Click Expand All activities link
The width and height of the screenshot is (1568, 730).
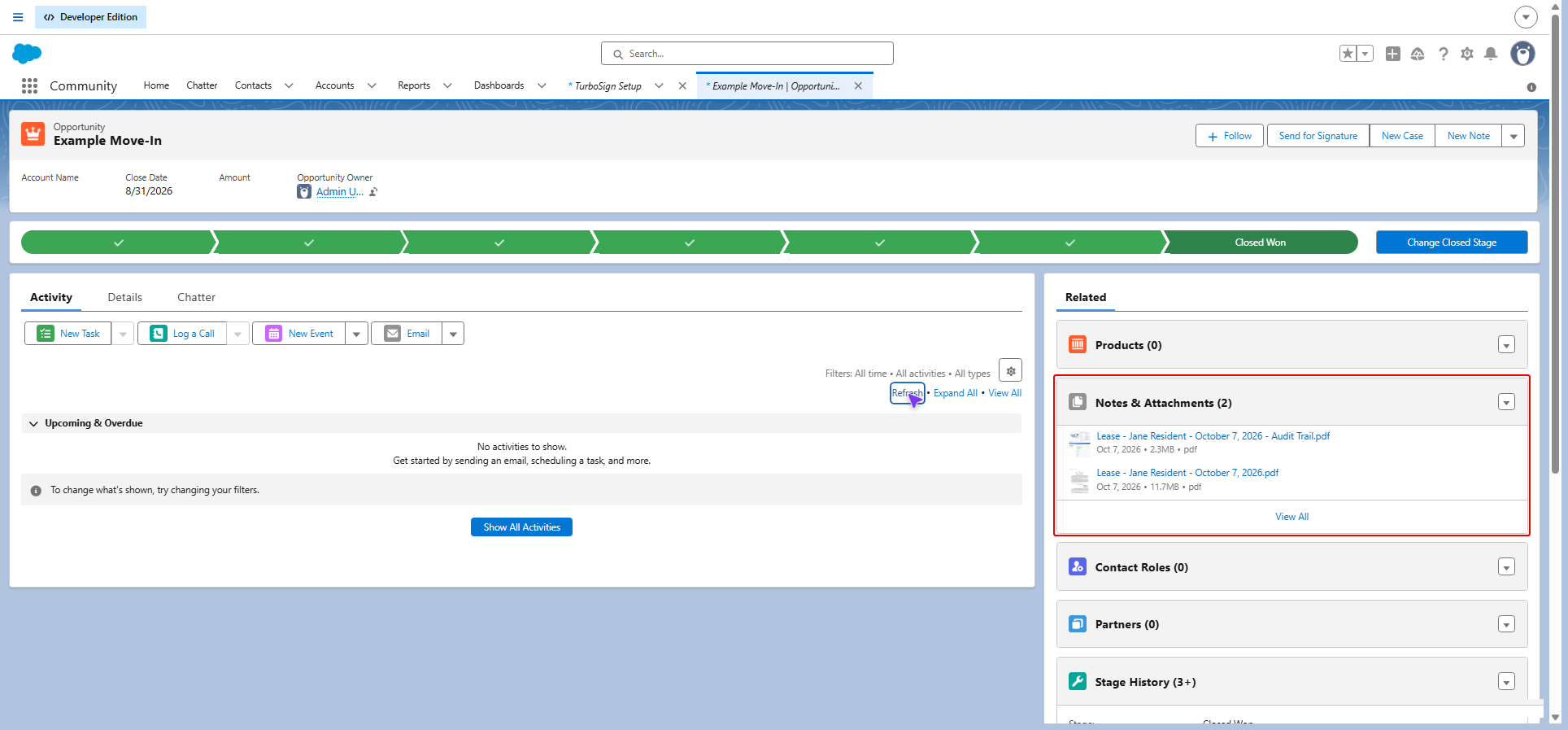tap(956, 393)
